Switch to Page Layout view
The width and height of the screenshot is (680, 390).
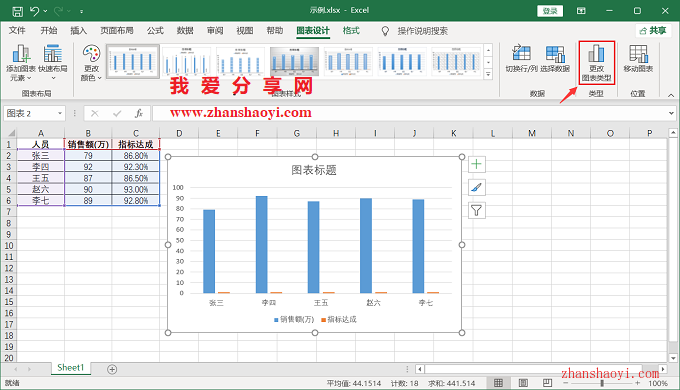tap(523, 383)
